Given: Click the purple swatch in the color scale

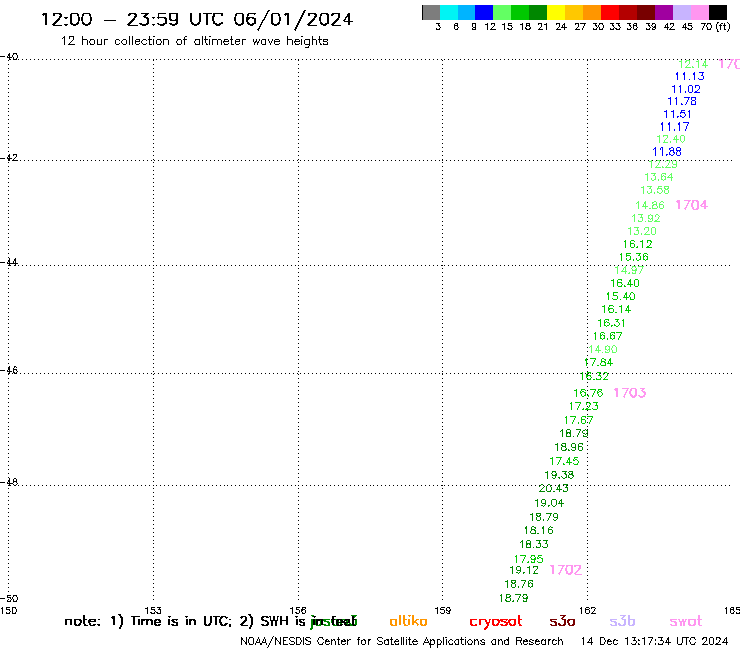Looking at the screenshot, I should pos(663,12).
